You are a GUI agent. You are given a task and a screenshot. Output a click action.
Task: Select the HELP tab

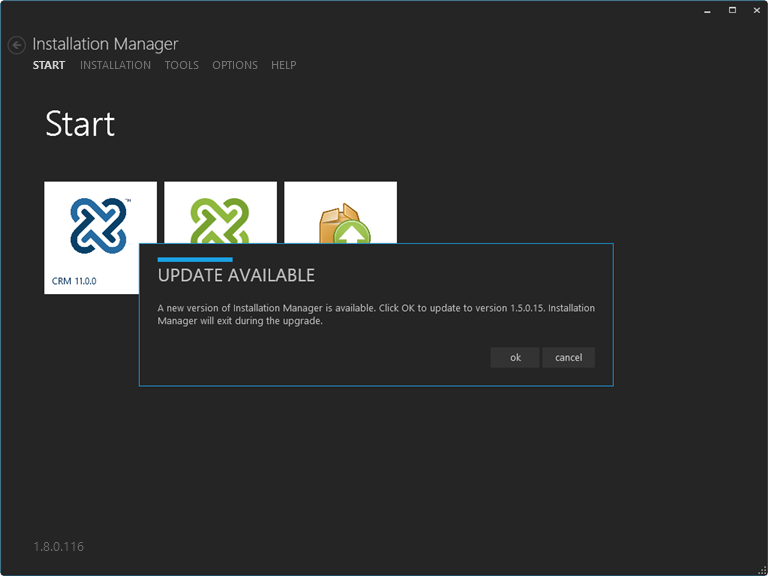(x=284, y=65)
